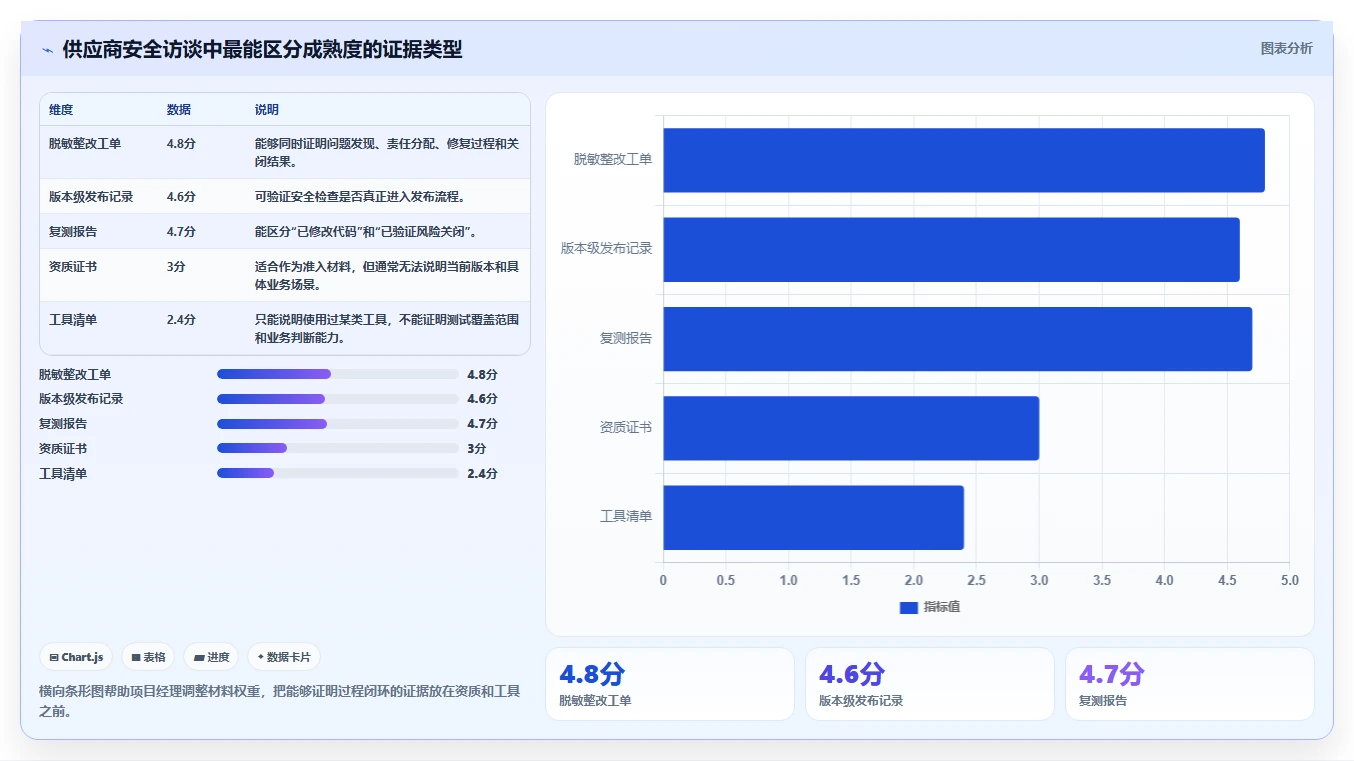Click the 资质证书 progress bar
The image size is (1354, 761).
pos(338,448)
